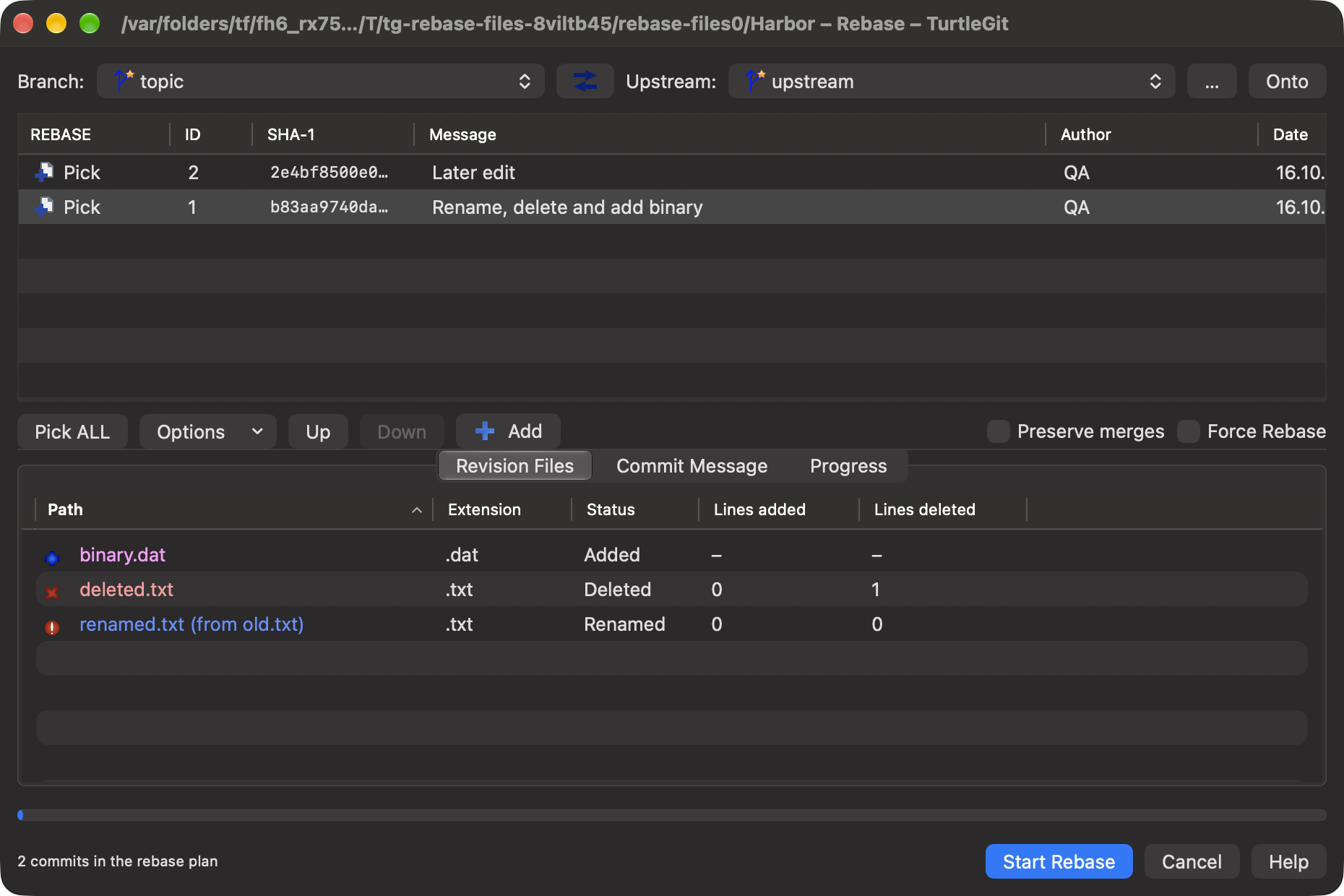The height and width of the screenshot is (896, 1344).
Task: Toggle Path column sort arrow
Action: (x=417, y=510)
